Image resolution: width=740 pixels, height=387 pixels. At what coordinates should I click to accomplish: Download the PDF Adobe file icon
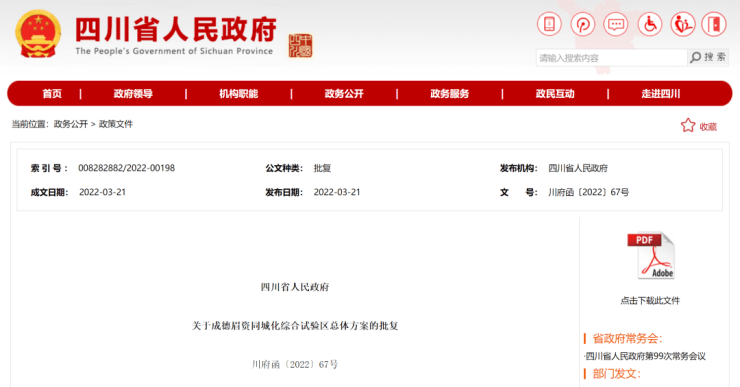(651, 255)
